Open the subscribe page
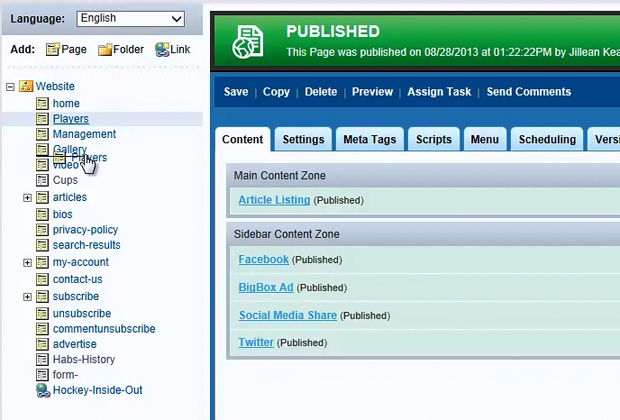The image size is (620, 420). [76, 297]
